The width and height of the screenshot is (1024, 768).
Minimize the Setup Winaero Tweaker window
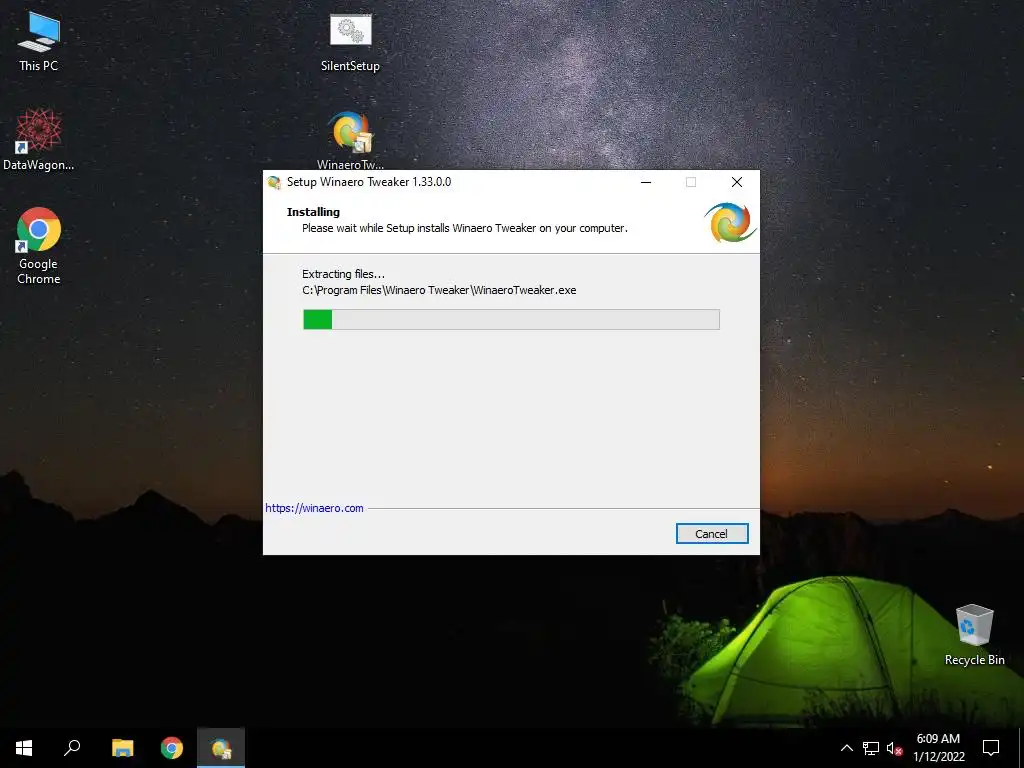click(646, 182)
